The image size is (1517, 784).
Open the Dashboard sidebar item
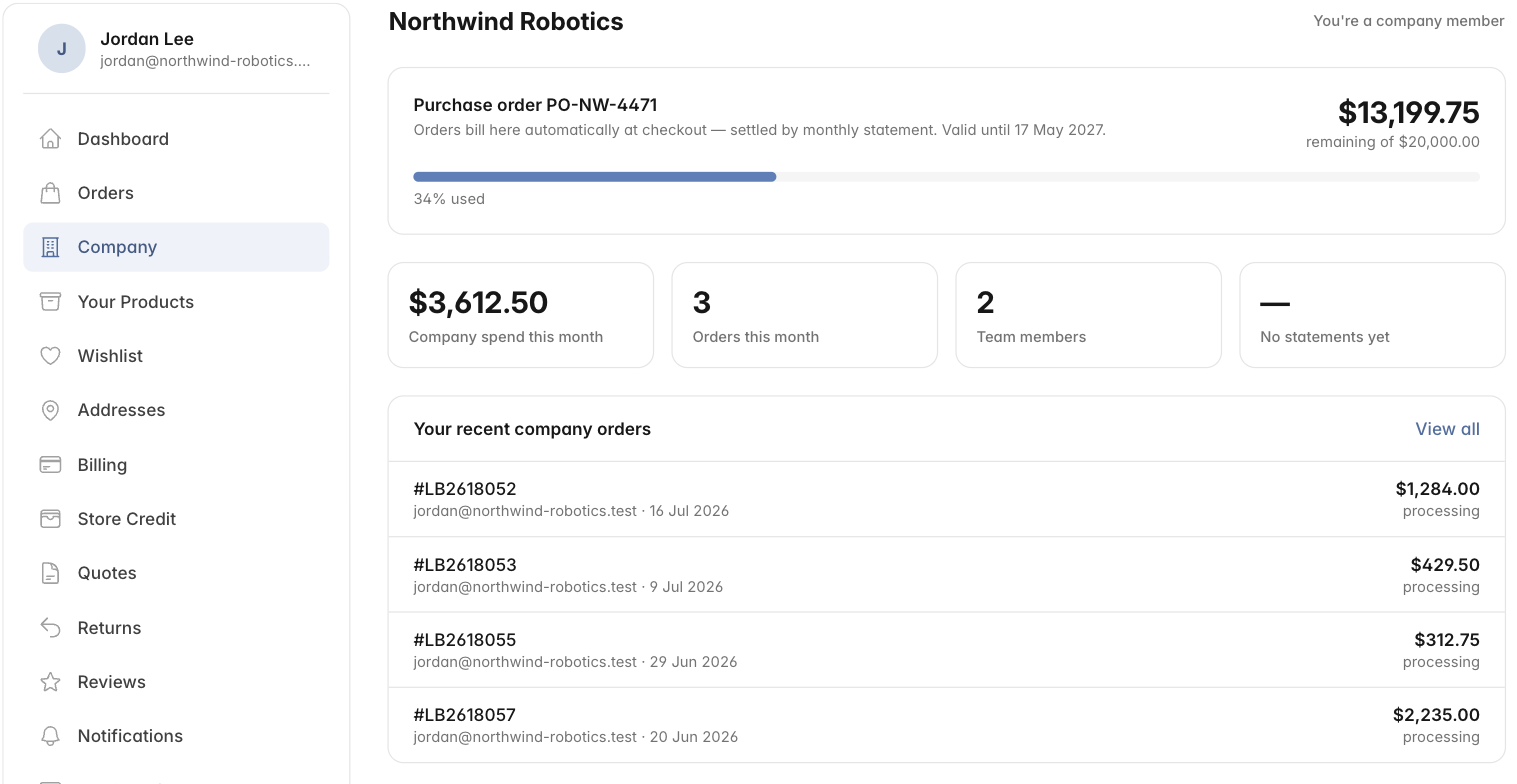(176, 139)
